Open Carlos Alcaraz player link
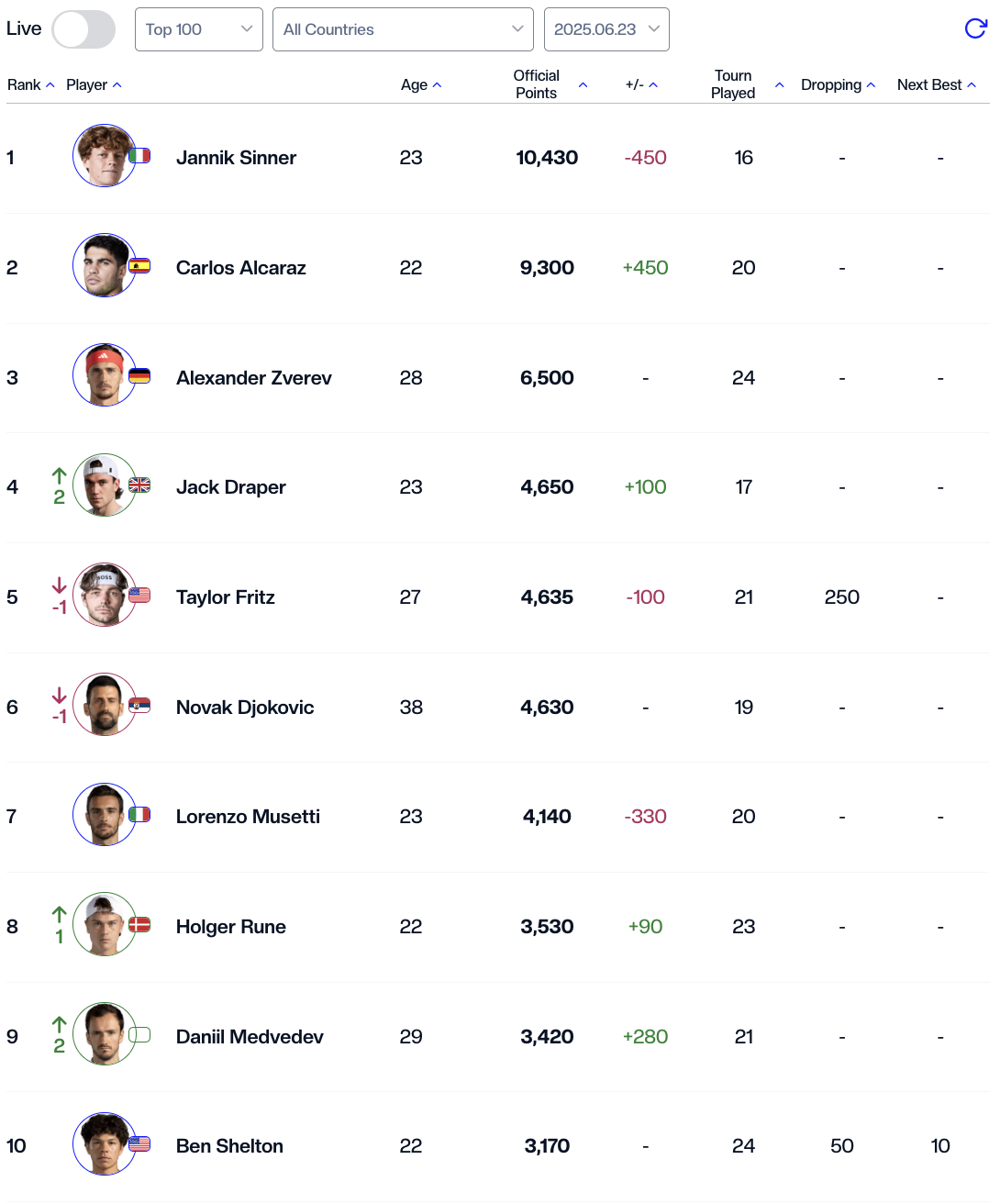1000x1204 pixels. point(241,268)
